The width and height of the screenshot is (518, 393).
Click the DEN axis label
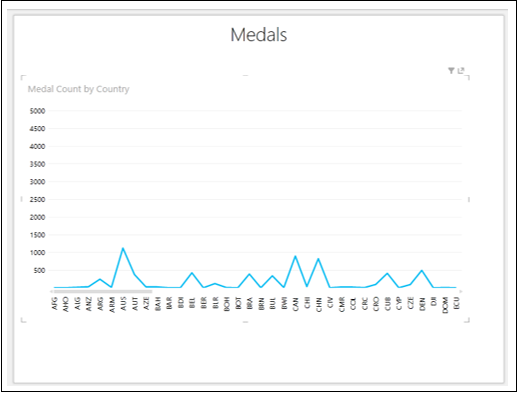click(x=422, y=304)
